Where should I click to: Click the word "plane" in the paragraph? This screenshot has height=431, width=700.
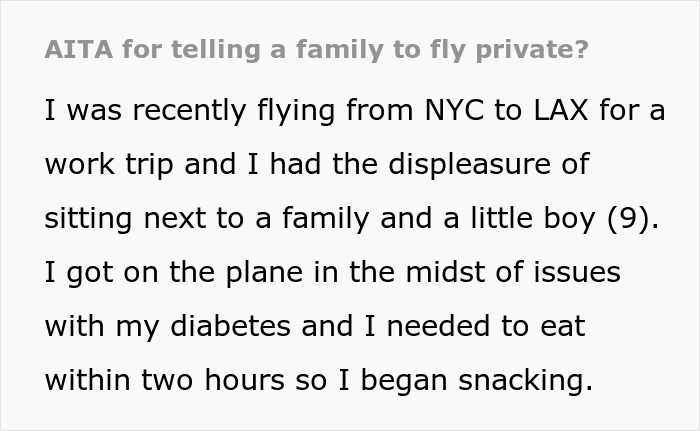point(265,273)
